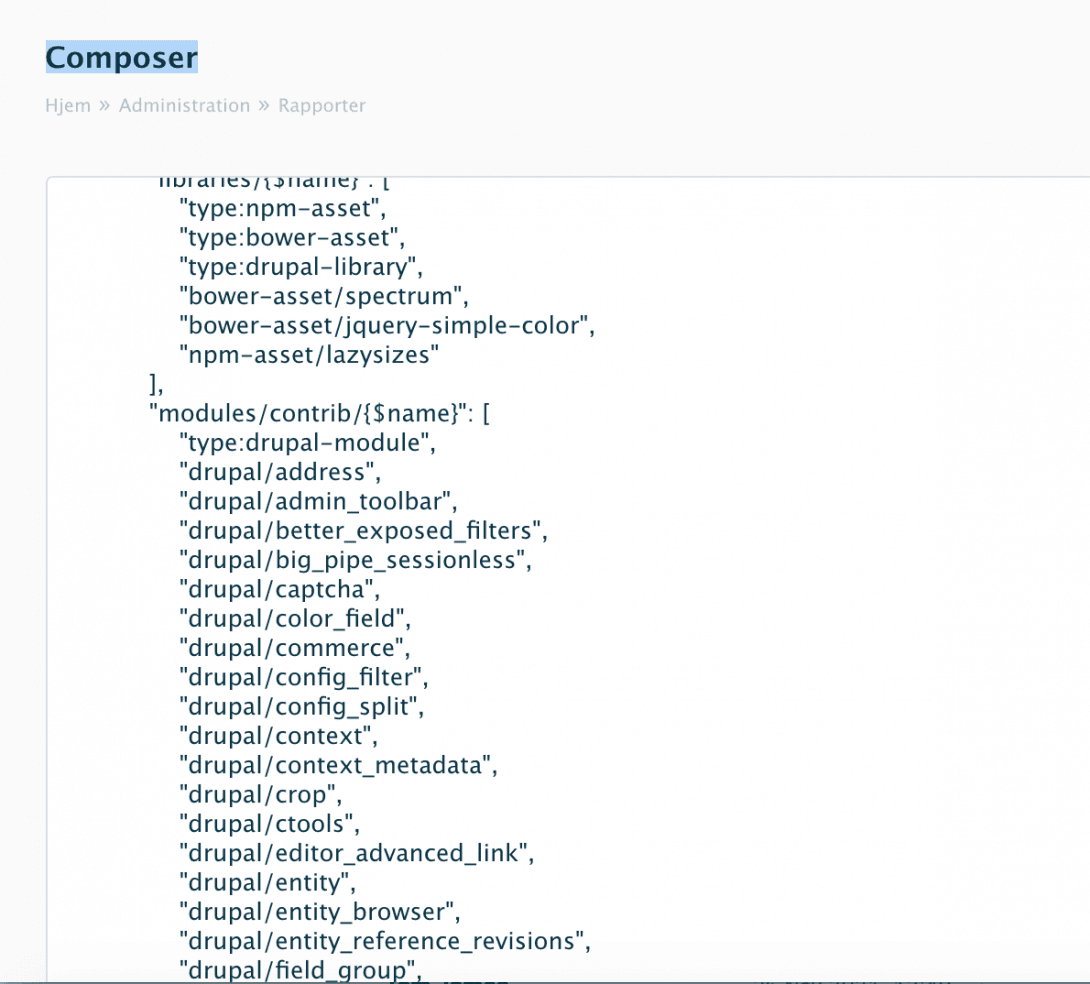Click the "drupal/editor_advanced_link" entry

[x=355, y=853]
